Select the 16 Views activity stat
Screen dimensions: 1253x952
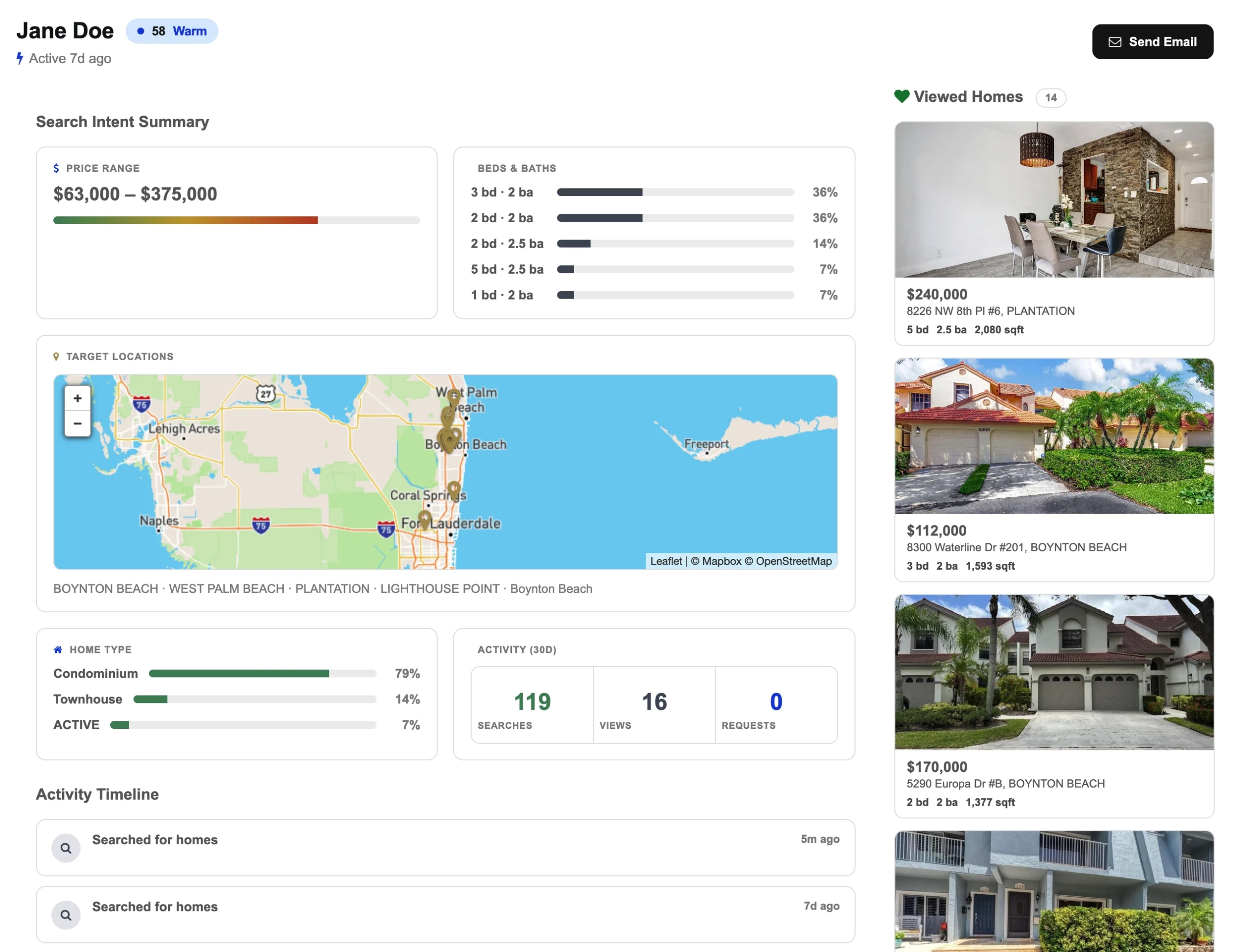(654, 705)
